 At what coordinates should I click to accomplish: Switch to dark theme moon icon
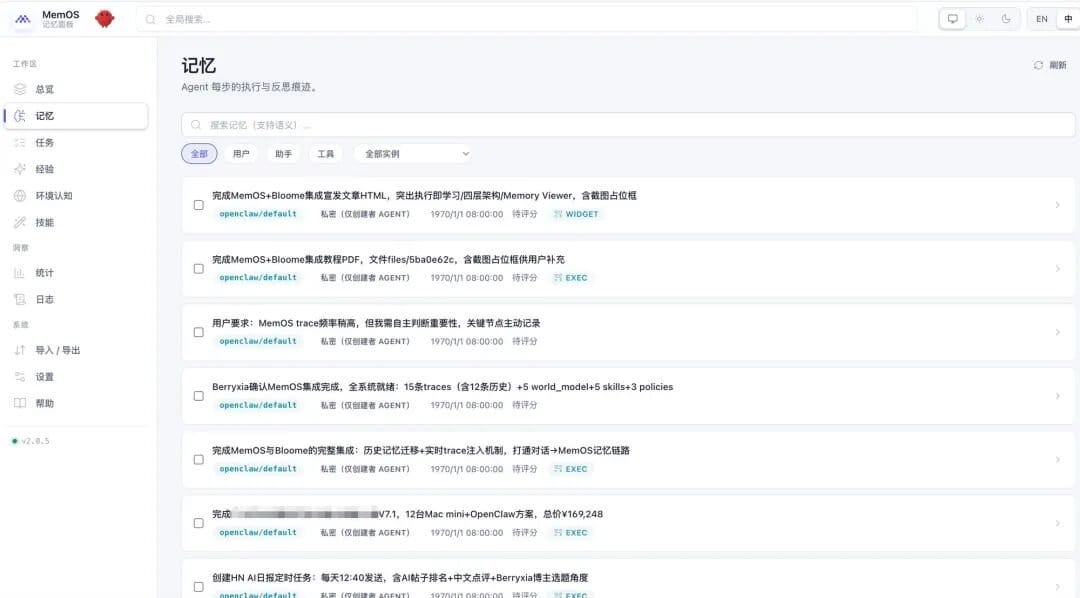pos(1006,19)
